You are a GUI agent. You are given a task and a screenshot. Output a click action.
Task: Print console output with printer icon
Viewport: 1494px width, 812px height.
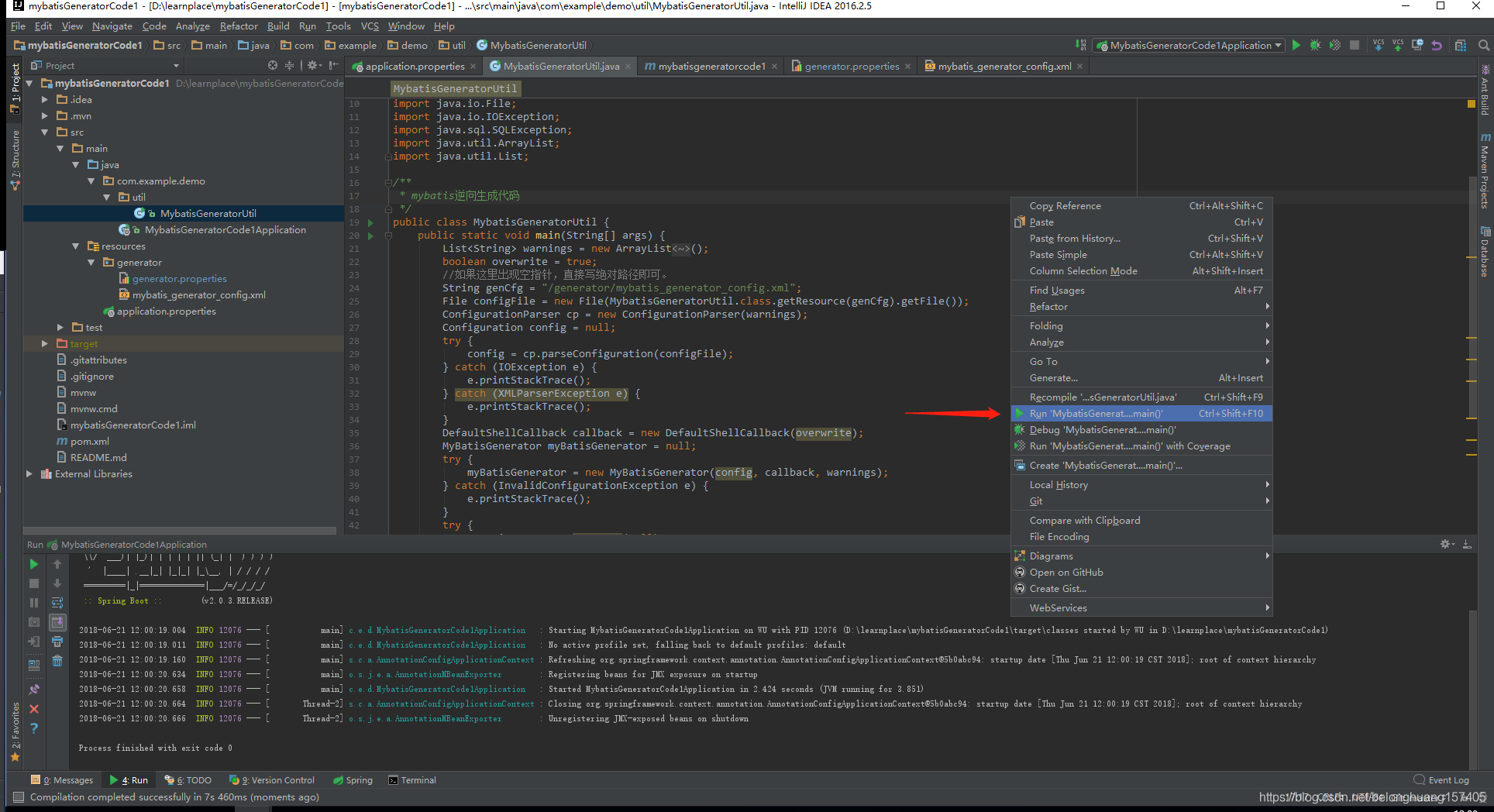tap(57, 642)
